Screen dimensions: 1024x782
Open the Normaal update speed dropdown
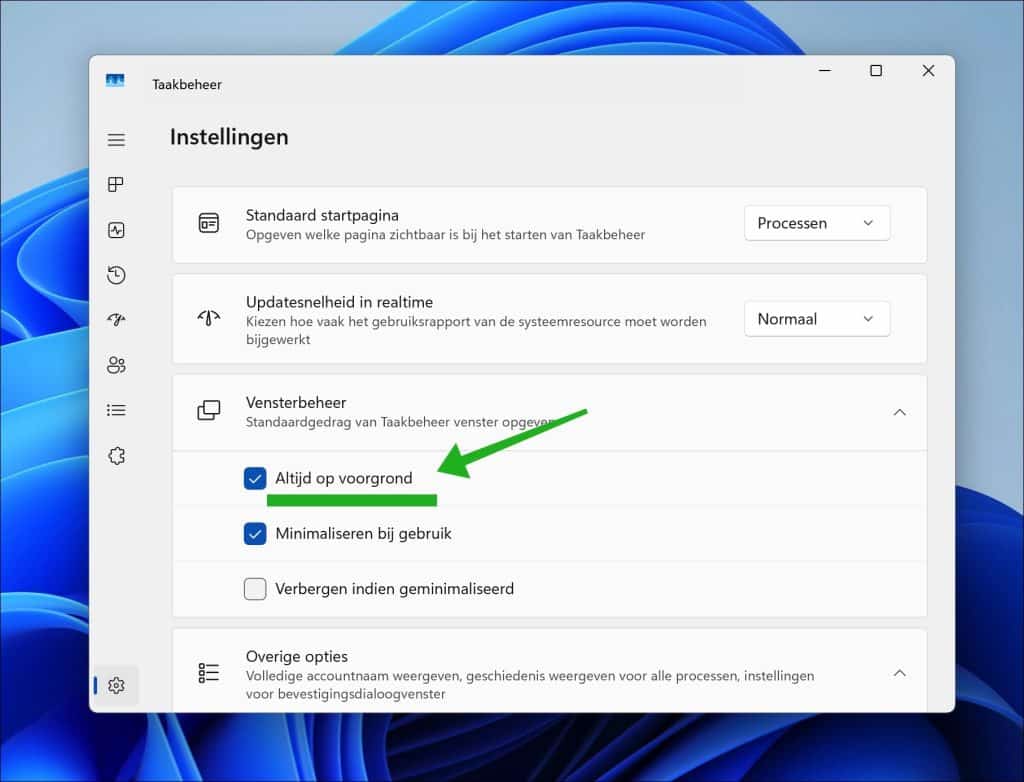817,319
